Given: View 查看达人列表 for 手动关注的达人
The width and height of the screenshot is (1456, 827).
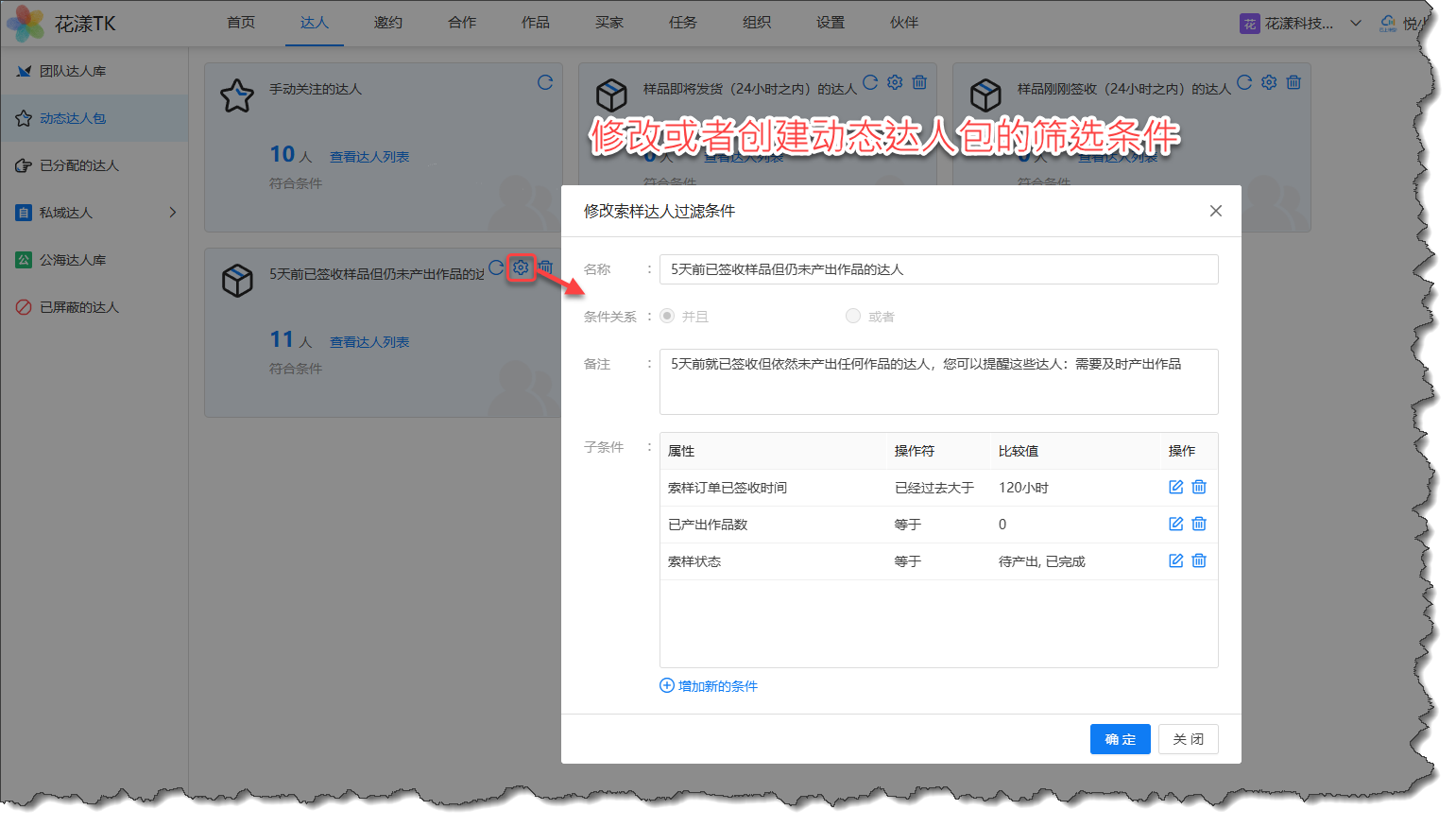Looking at the screenshot, I should [x=369, y=157].
